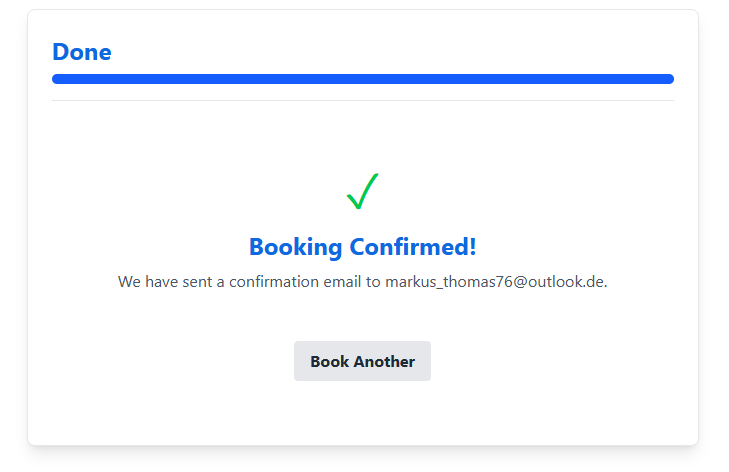Click the thin divider line below the progress bar
Image resolution: width=729 pixels, height=472 pixels.
click(x=362, y=101)
